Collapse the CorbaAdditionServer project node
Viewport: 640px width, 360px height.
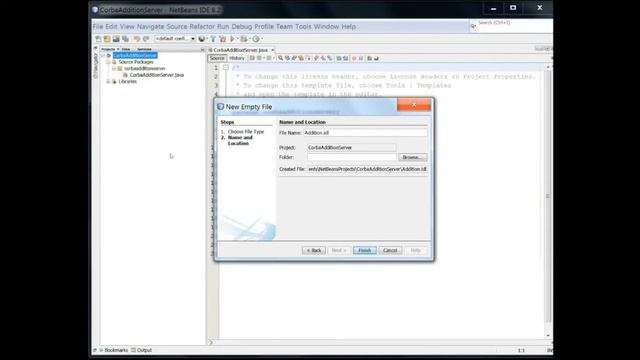pyautogui.click(x=103, y=56)
